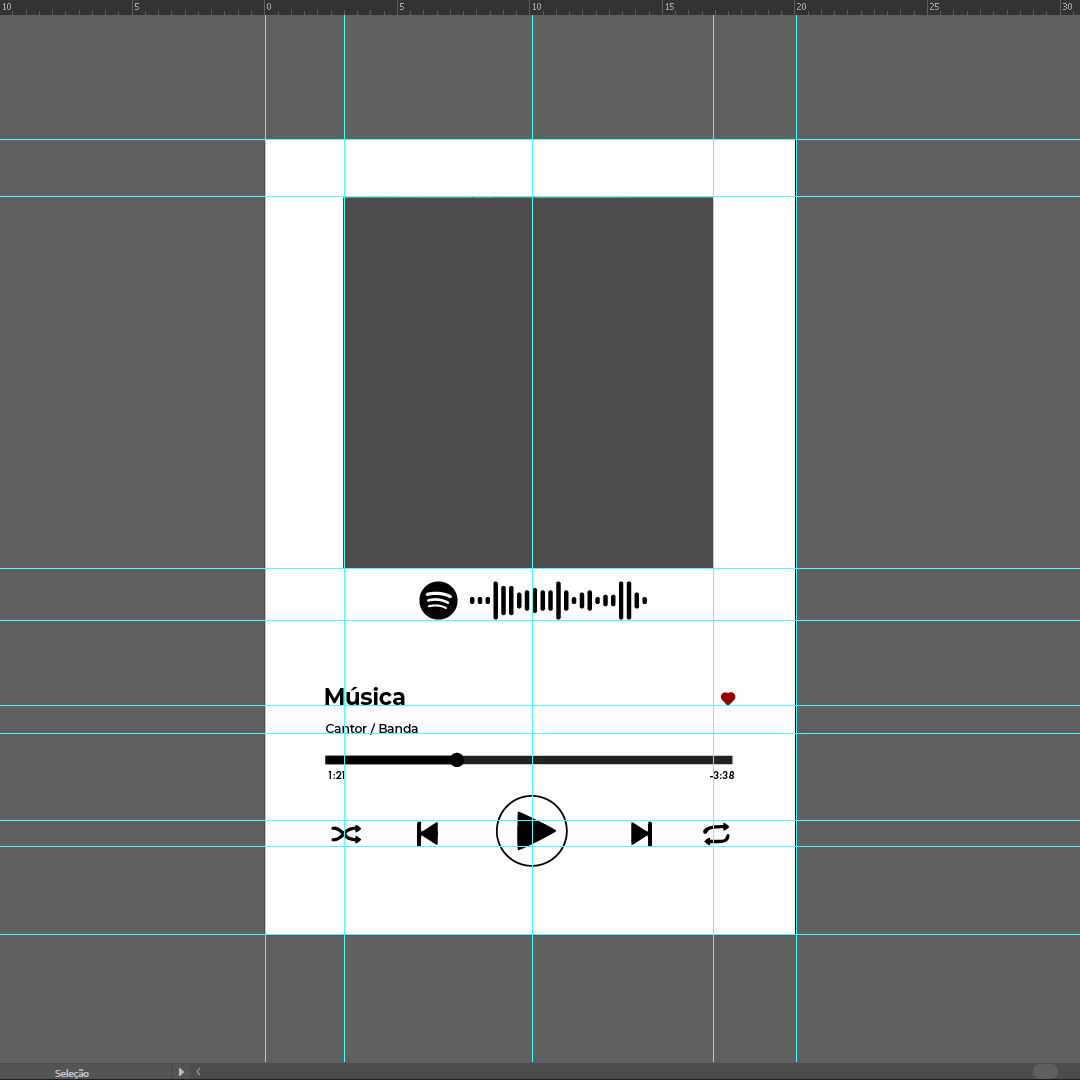Open the status bar arrow menu beside Seleção

181,1072
